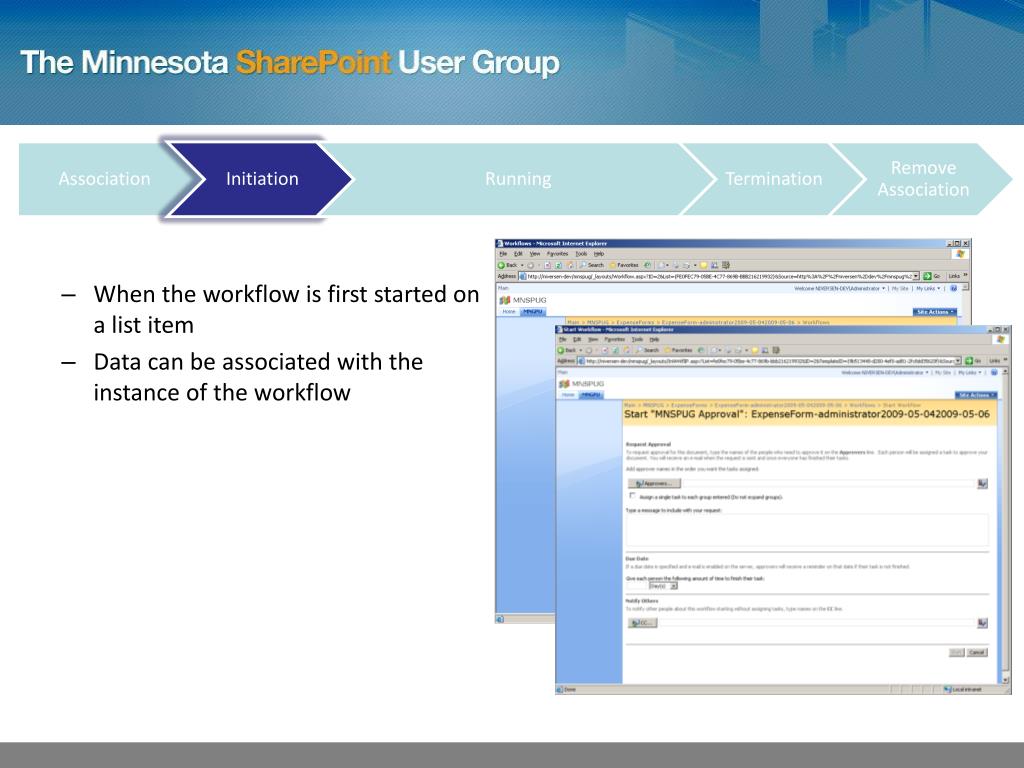Check Assign a single task to each group
Viewport: 1024px width, 768px height.
(632, 496)
